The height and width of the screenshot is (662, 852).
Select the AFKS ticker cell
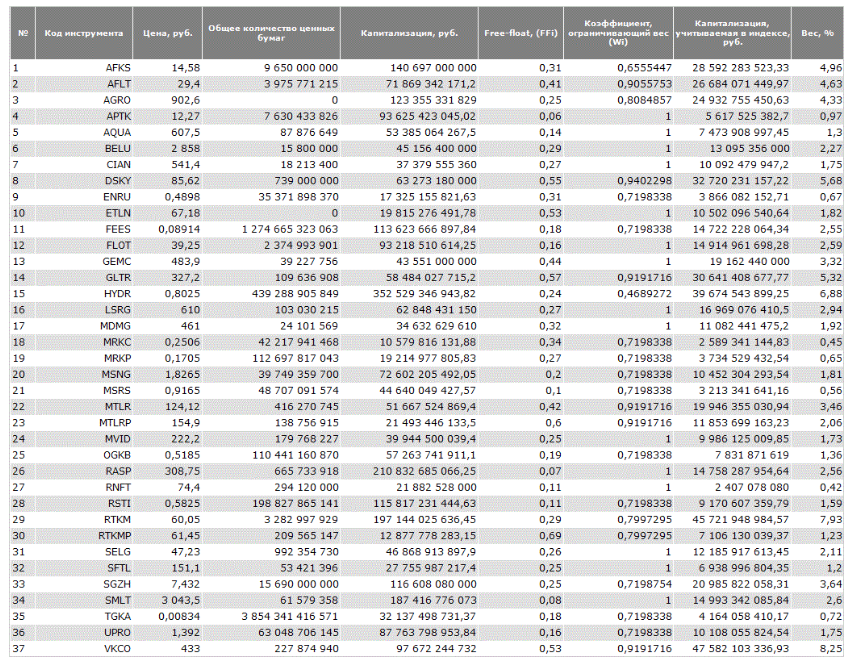point(118,67)
